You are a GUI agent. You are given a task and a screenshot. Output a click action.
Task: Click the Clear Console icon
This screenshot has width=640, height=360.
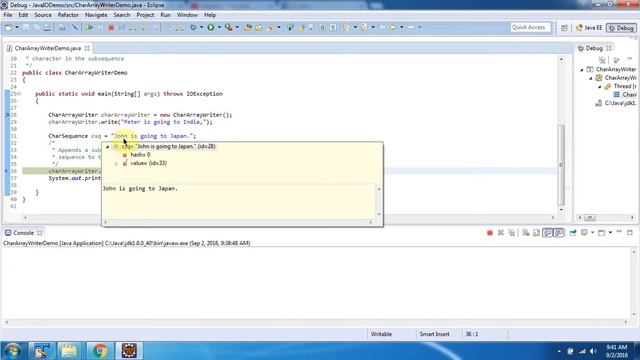coord(526,233)
